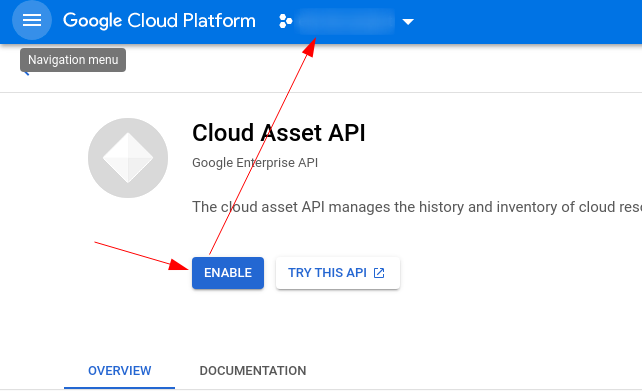
Task: Click the Google Cloud Platform logo text
Action: [159, 20]
